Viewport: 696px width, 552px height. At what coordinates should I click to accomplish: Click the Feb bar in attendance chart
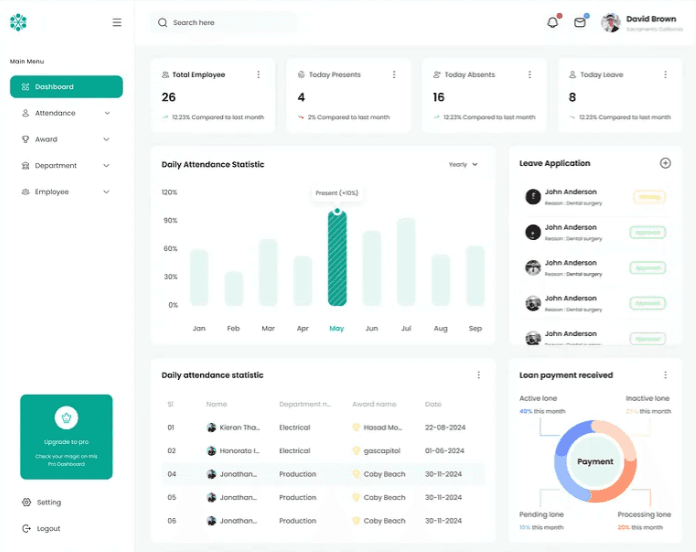click(233, 288)
